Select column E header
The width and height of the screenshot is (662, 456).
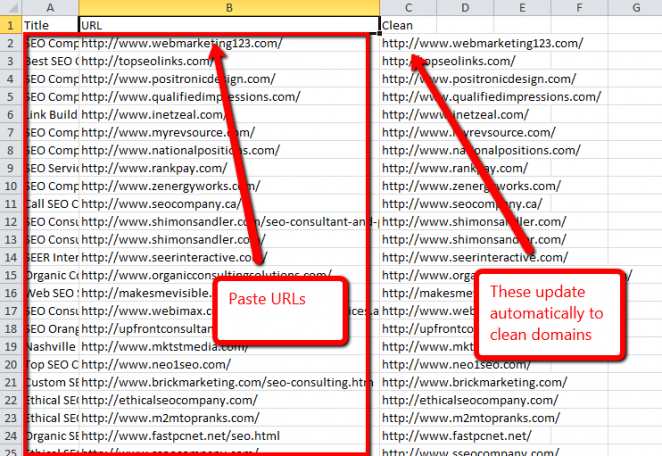[522, 8]
